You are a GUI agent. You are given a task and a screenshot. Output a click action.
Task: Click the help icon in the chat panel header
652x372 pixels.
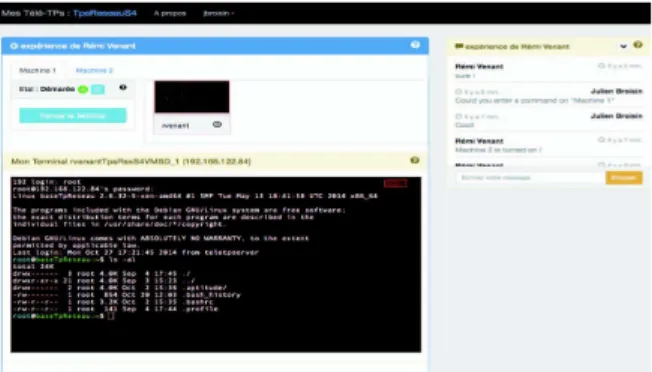(x=638, y=45)
